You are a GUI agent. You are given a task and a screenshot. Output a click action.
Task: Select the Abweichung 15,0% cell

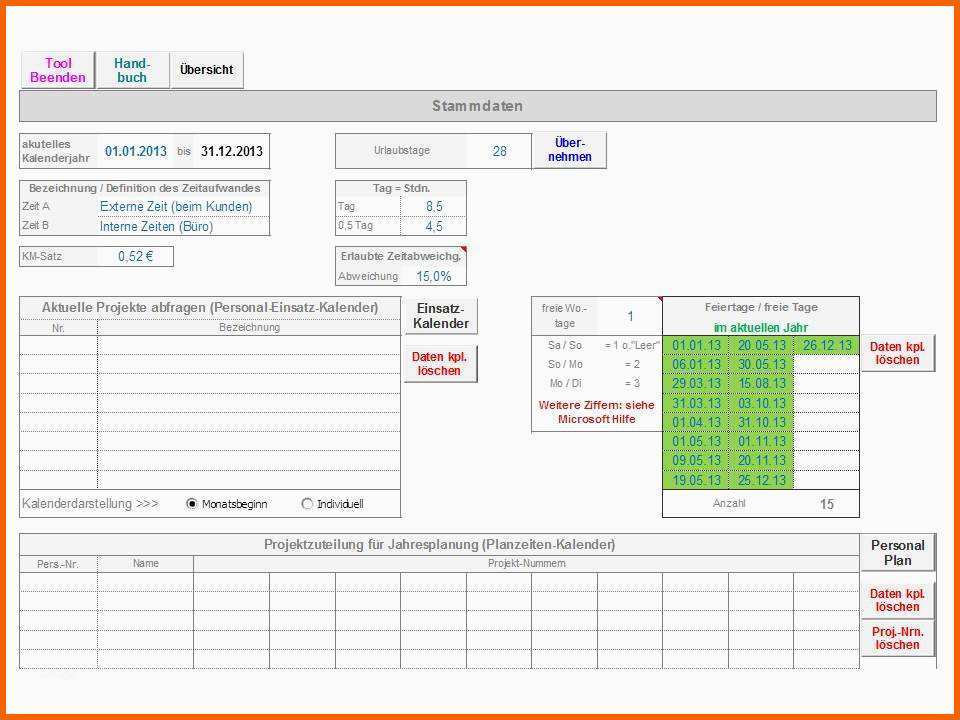point(433,276)
